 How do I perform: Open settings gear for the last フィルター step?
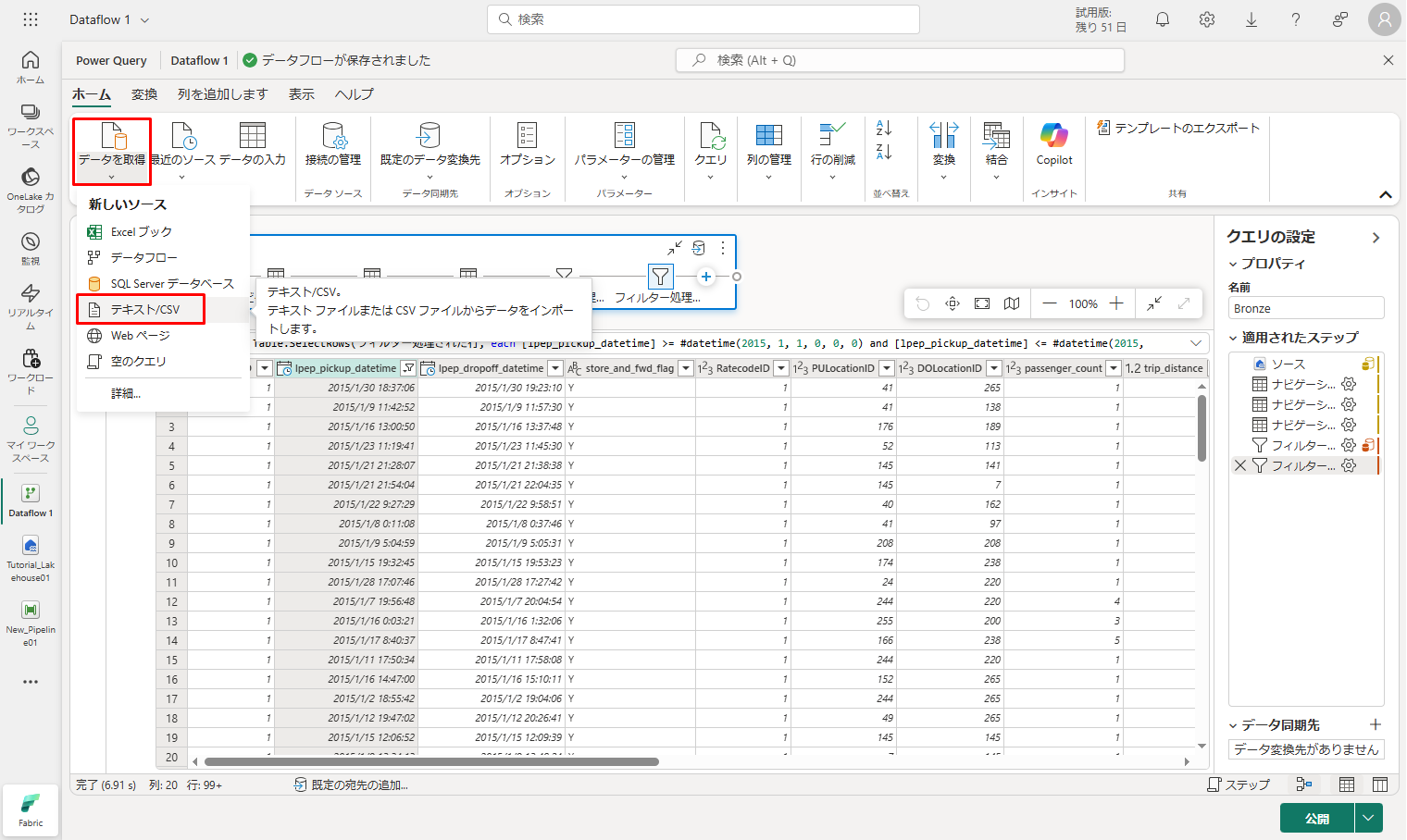(x=1349, y=465)
